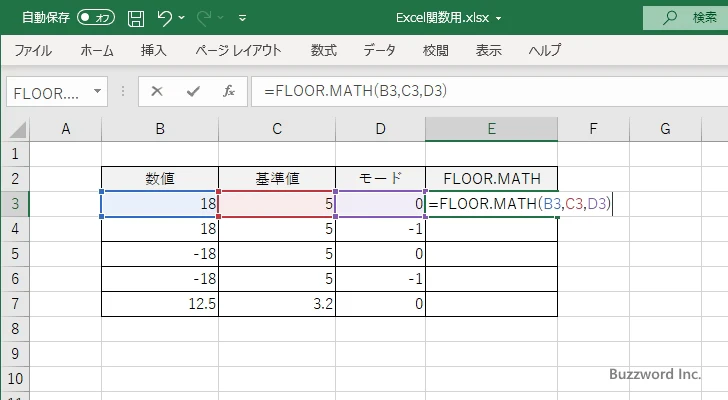This screenshot has width=728, height=400.
Task: Select column B header
Action: (160, 129)
